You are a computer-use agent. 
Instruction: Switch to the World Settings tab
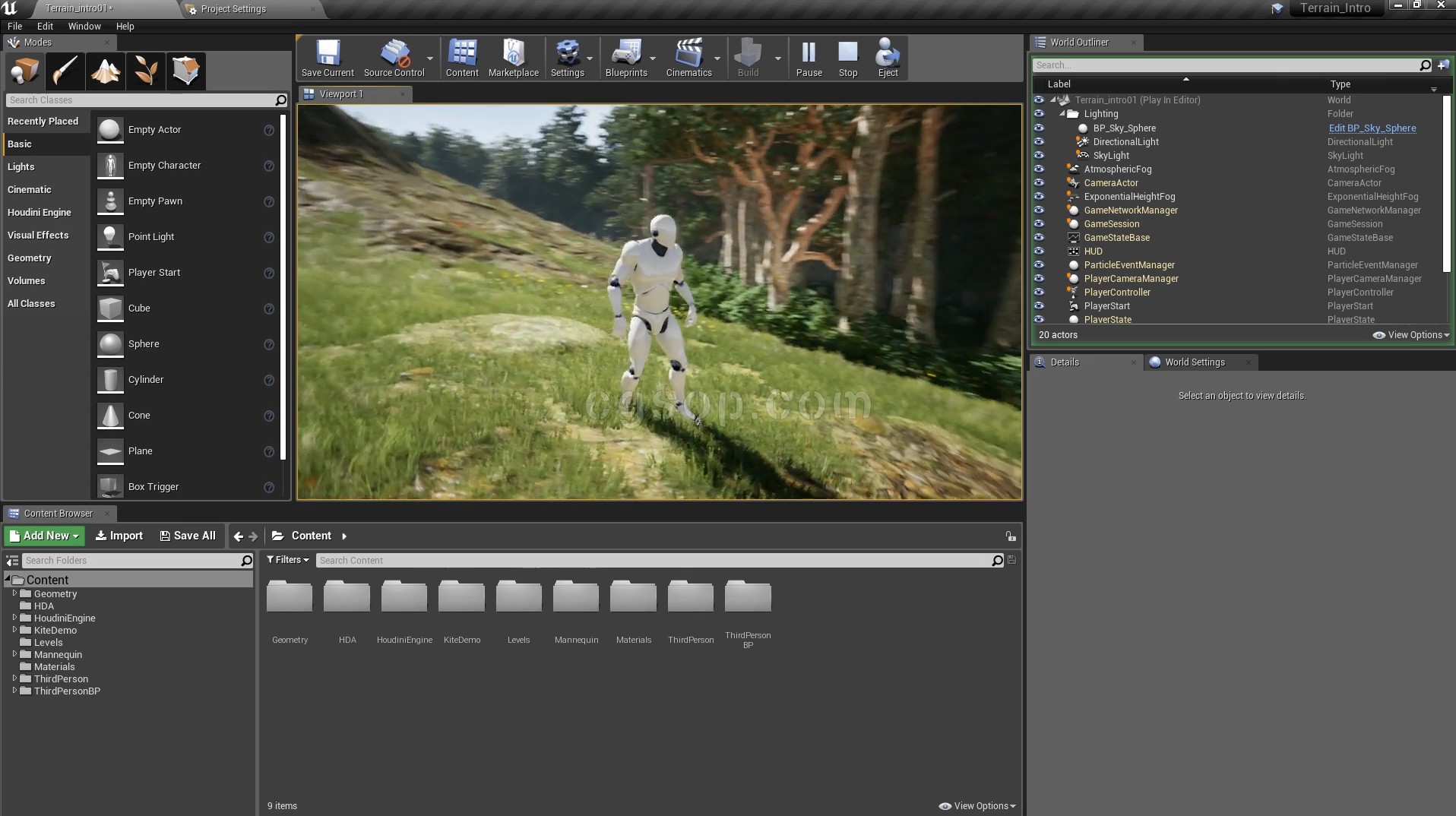[1194, 362]
